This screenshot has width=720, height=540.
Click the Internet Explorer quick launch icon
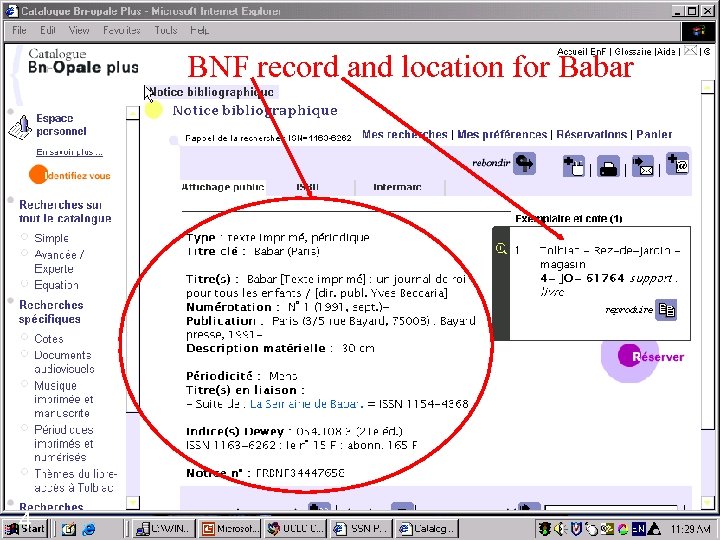point(89,529)
